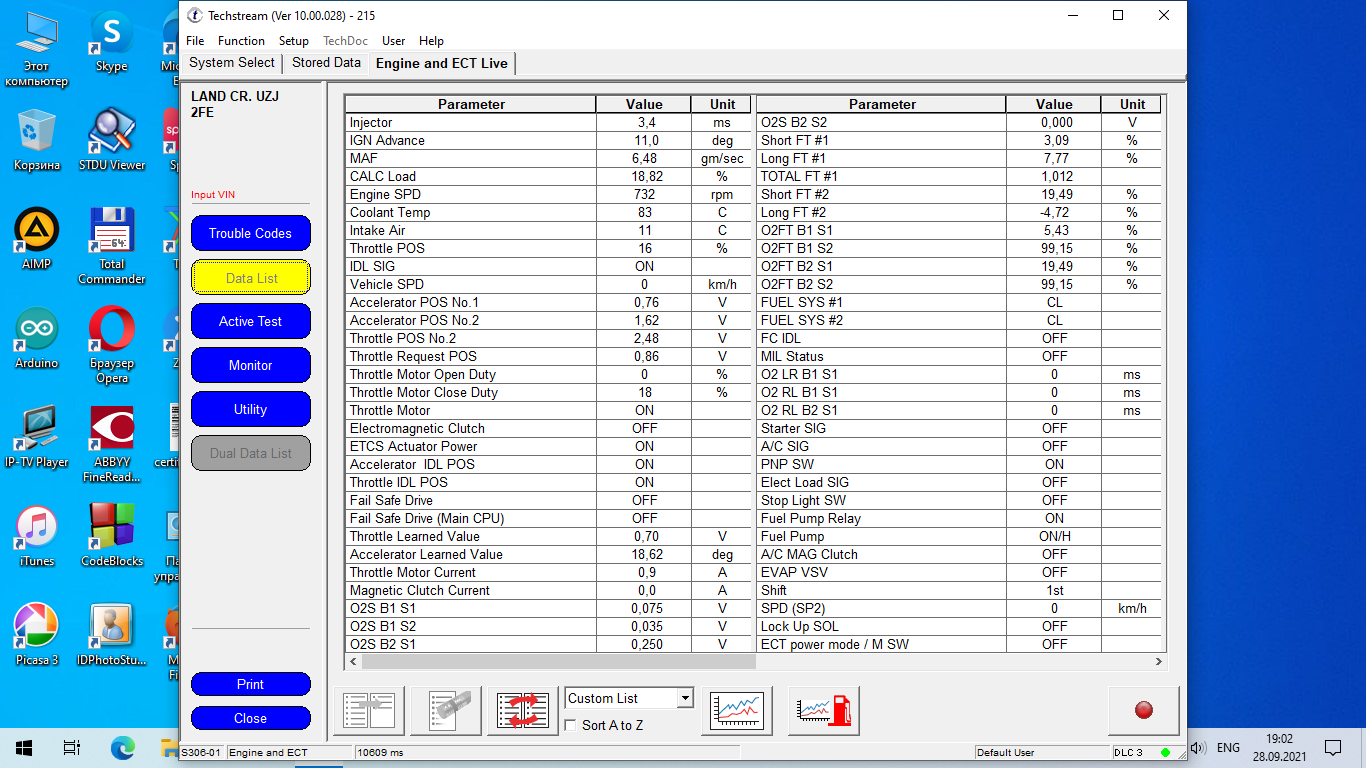The image size is (1366, 768).
Task: Open IP-TV Player desktop shortcut
Action: tap(37, 437)
